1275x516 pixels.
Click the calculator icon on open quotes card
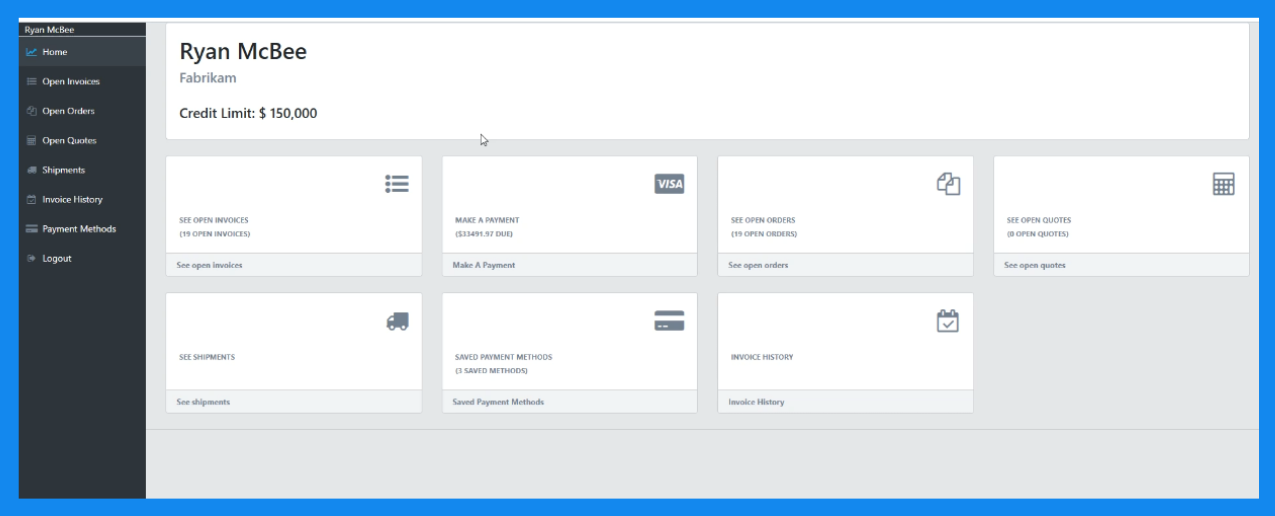1223,184
